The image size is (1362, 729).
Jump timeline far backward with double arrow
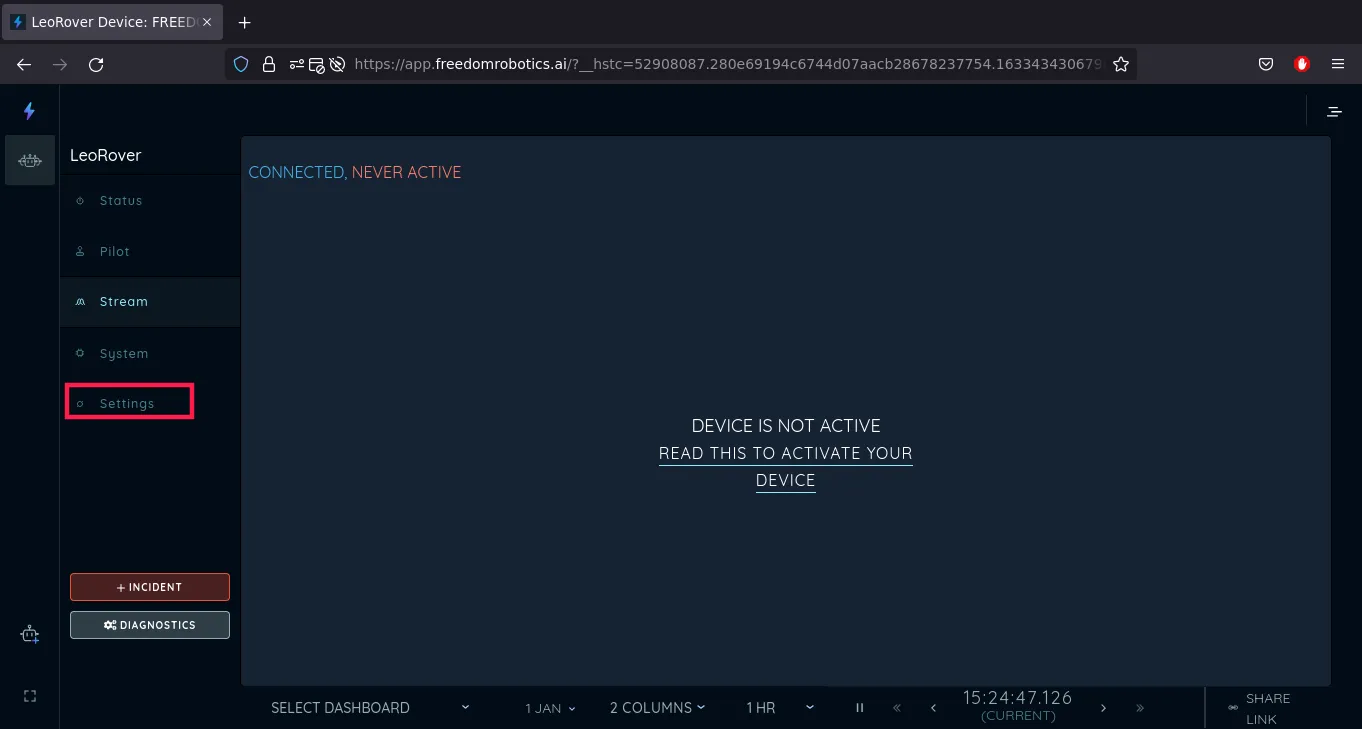click(896, 708)
